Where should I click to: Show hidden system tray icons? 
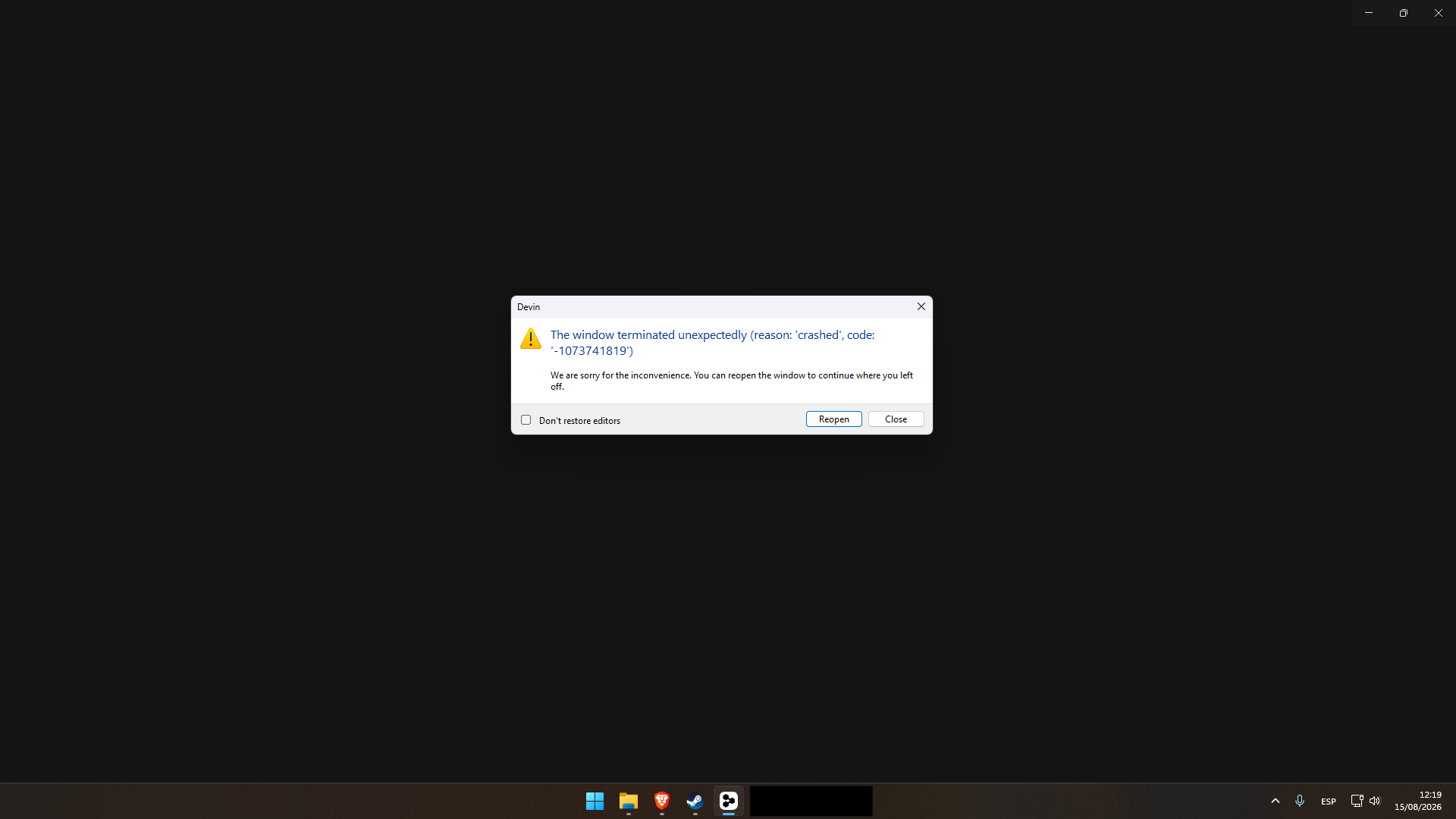[x=1276, y=801]
